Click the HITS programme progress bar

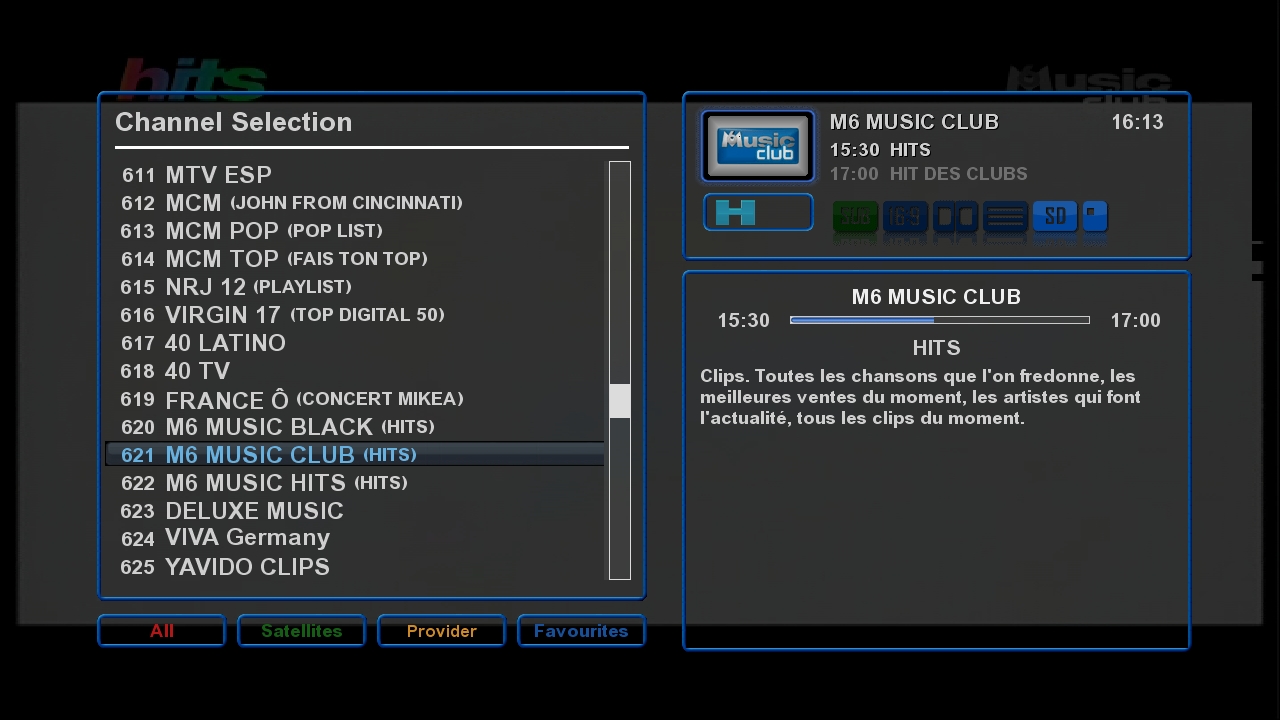click(x=939, y=320)
